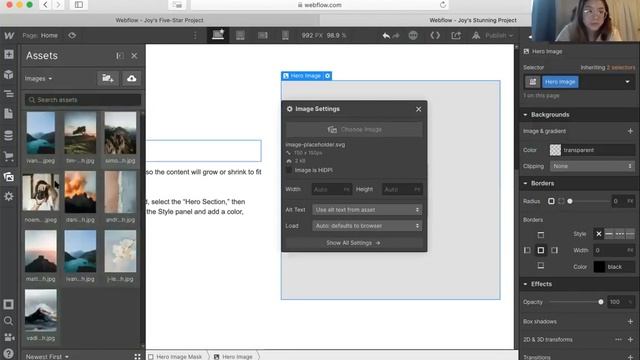Open the Ecommerce cart panel
The width and height of the screenshot is (640, 360).
[x=9, y=156]
